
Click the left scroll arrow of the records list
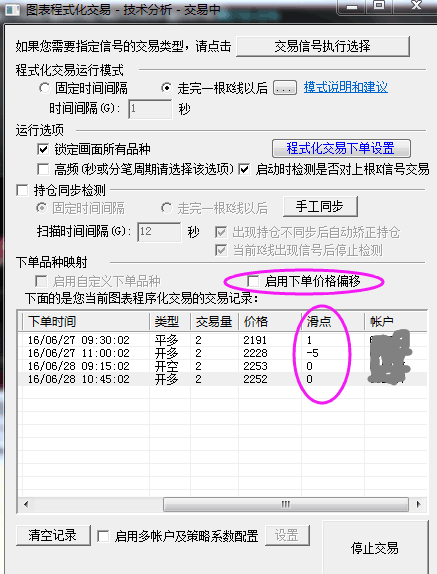tap(26, 504)
